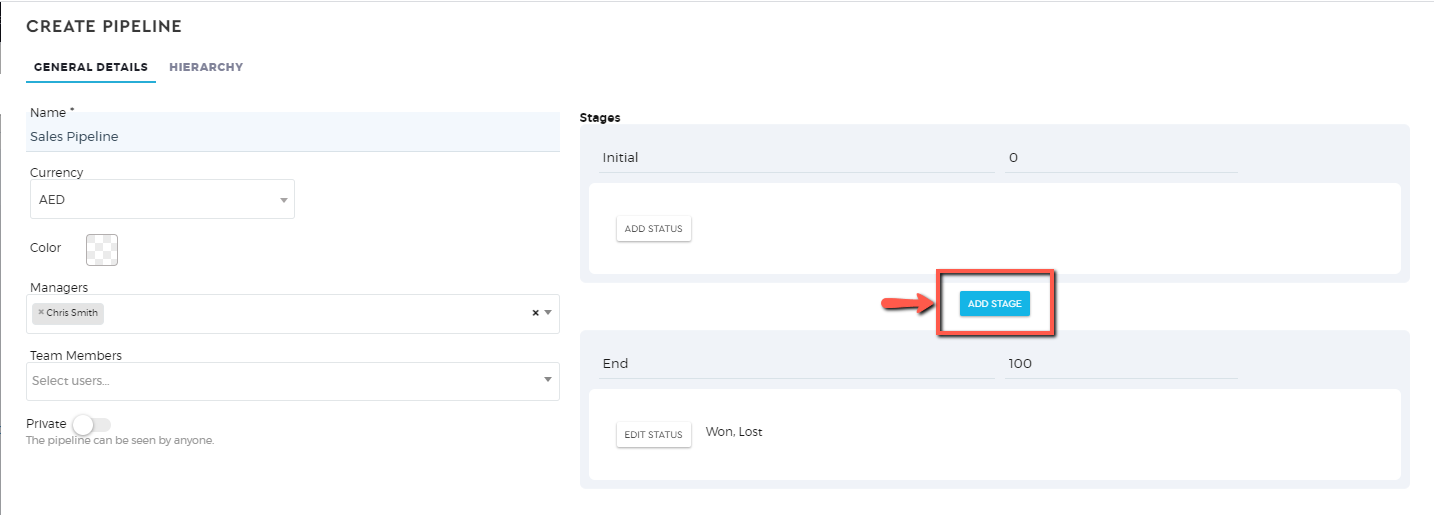The width and height of the screenshot is (1434, 515).
Task: Edit the Initial stage value of 0
Action: pos(1121,158)
